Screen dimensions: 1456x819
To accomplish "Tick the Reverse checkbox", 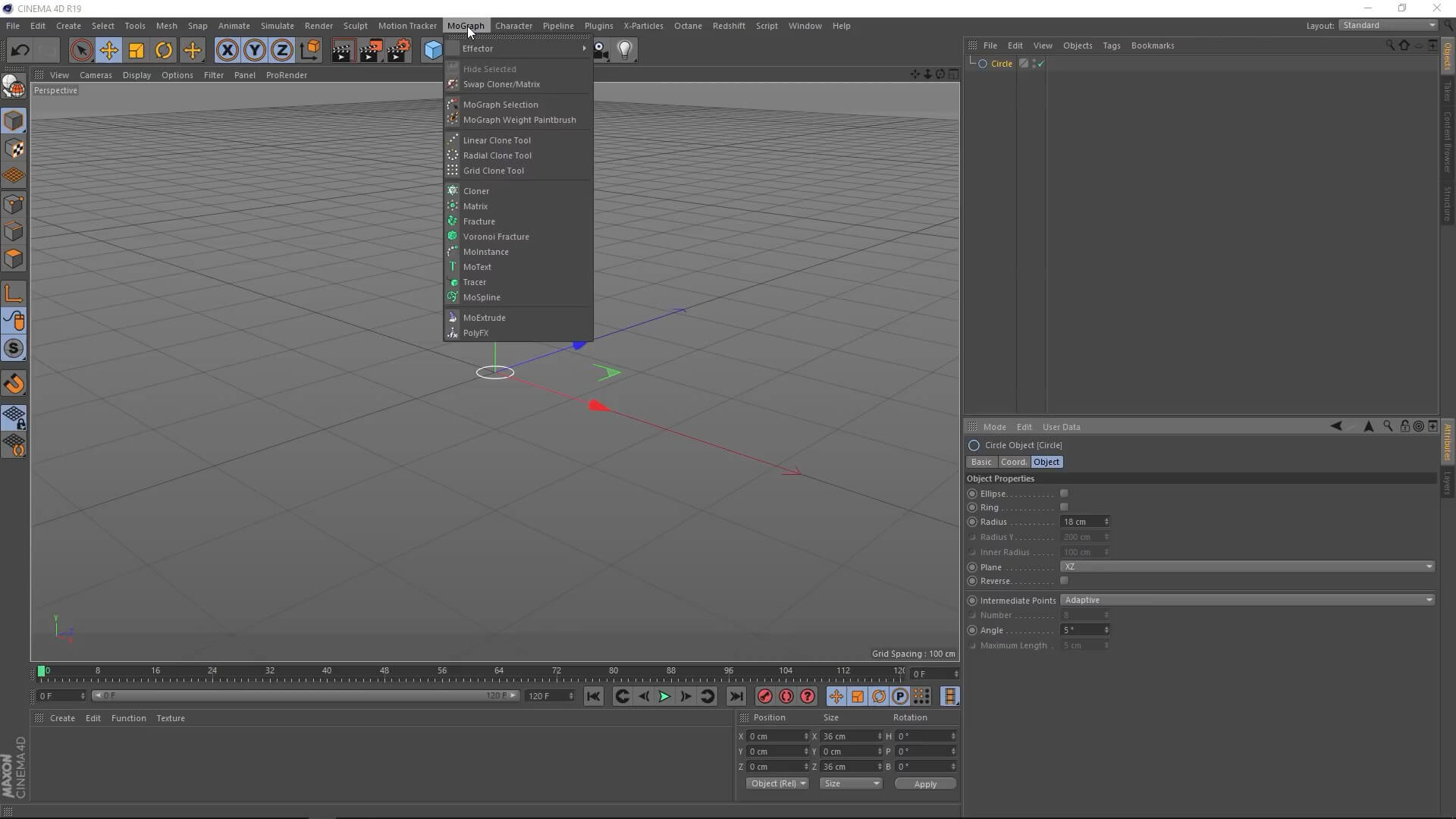I will (x=1064, y=581).
